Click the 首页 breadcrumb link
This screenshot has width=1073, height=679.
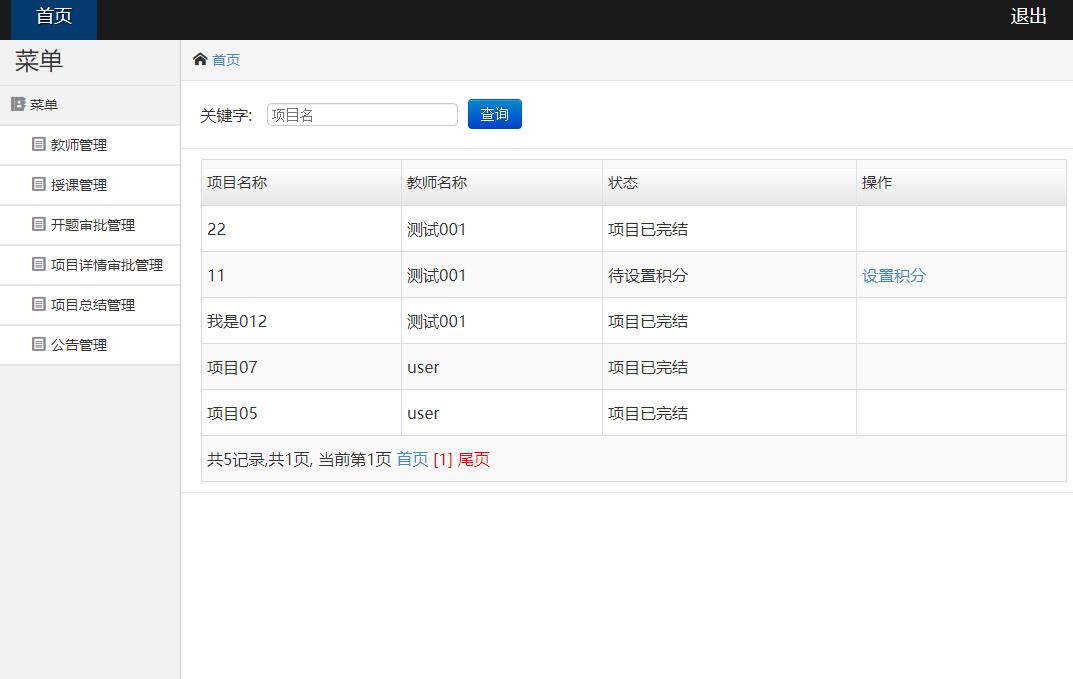pyautogui.click(x=225, y=60)
